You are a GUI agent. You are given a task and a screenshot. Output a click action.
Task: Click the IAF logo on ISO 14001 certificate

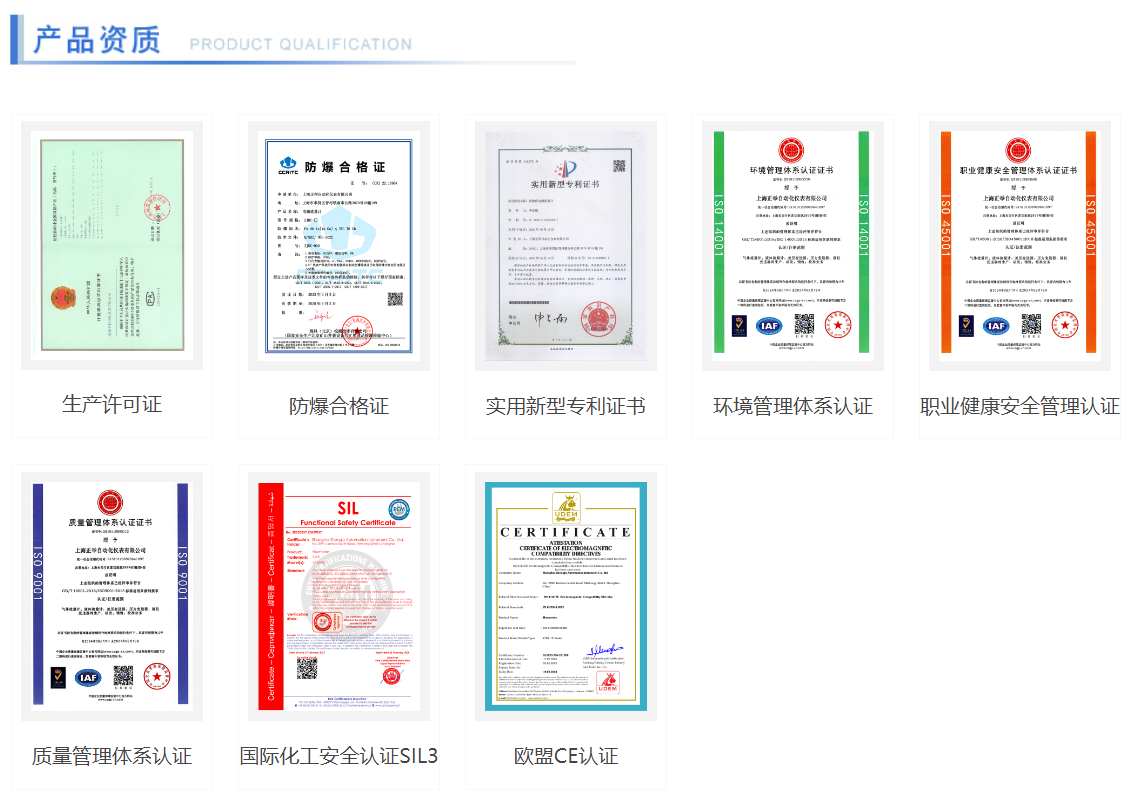[770, 325]
